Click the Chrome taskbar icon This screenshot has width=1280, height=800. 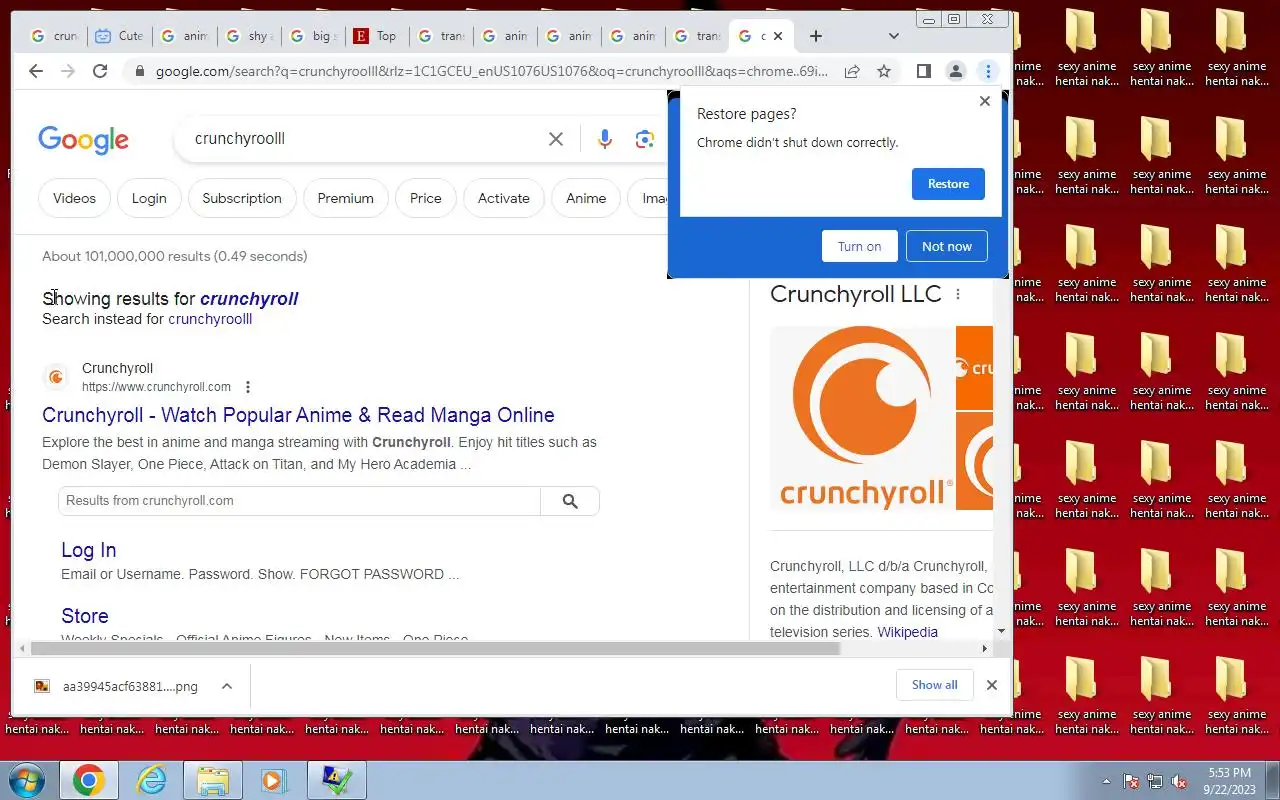[88, 780]
